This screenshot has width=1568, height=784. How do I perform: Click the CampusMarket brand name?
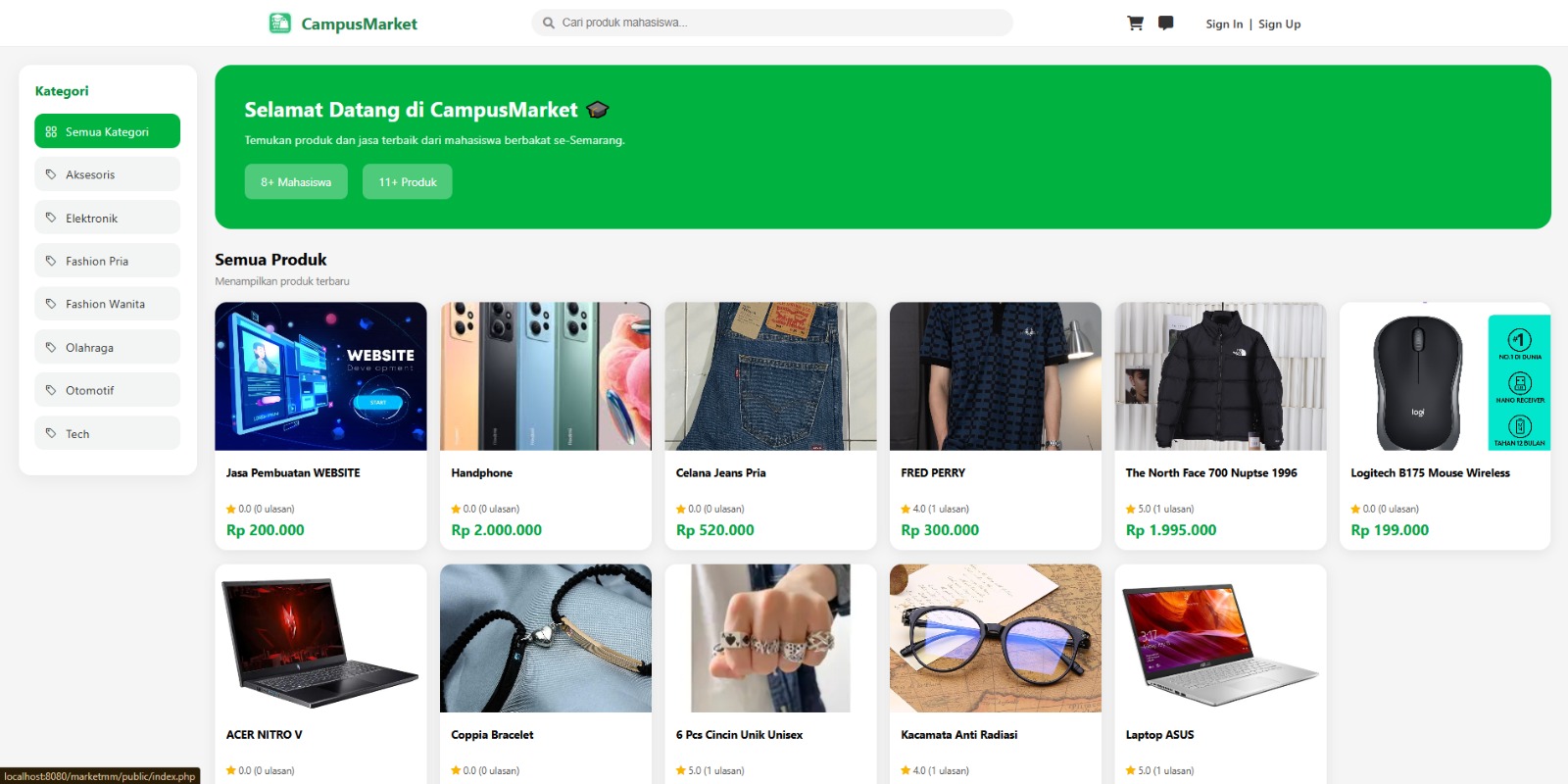[359, 24]
